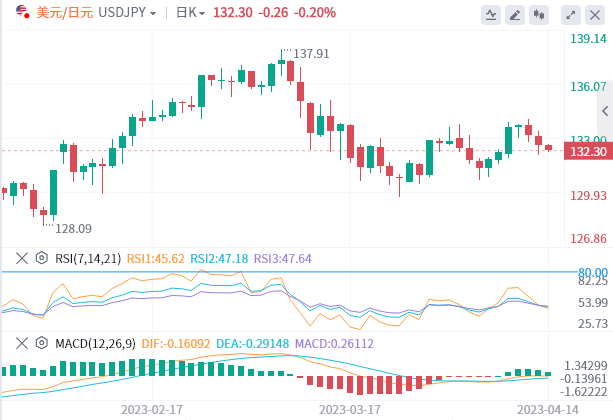Open the 日K timeframe dropdown
Screen dimensions: 613x420
point(191,13)
